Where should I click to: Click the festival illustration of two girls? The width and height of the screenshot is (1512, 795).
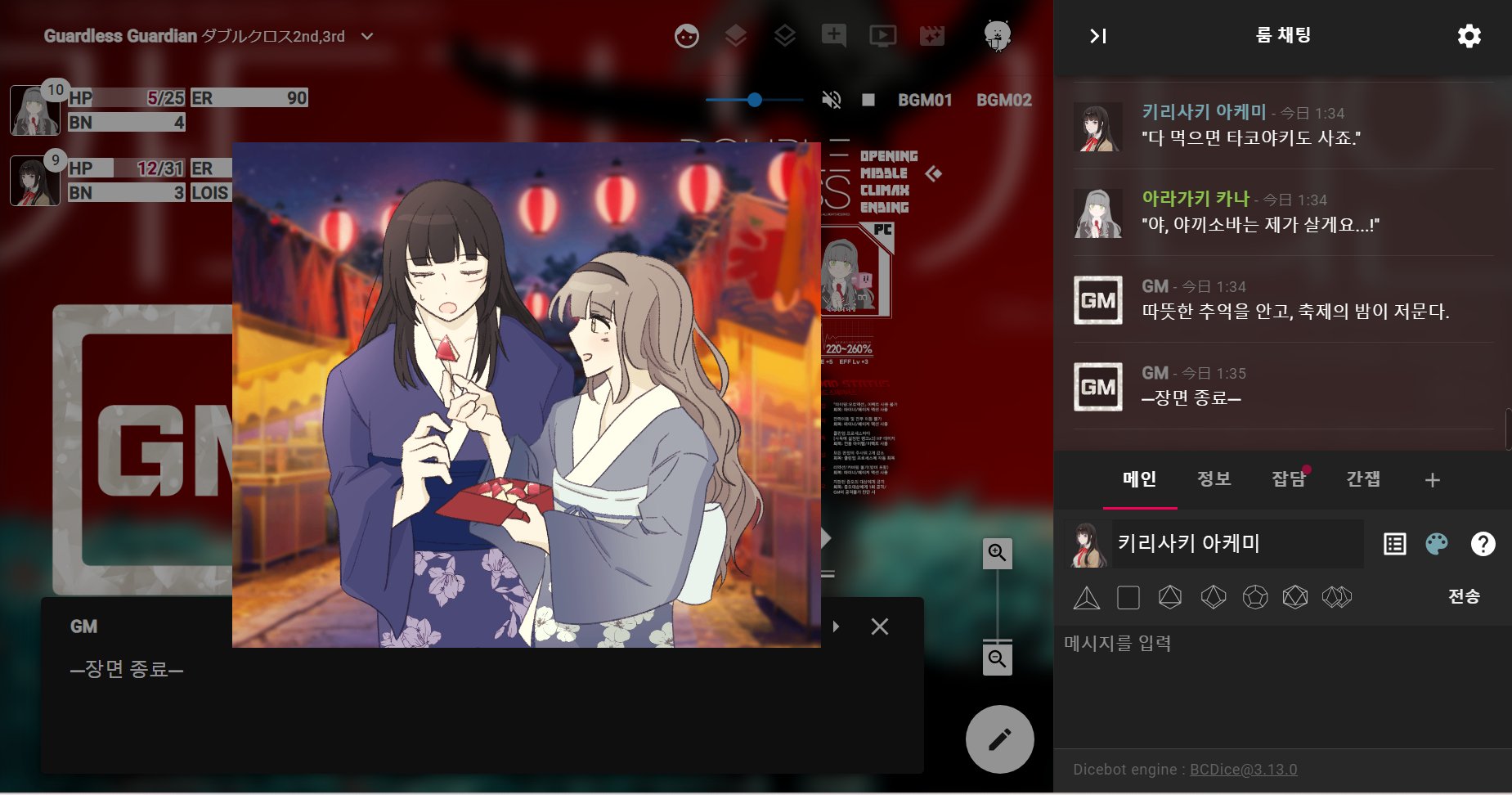[527, 395]
